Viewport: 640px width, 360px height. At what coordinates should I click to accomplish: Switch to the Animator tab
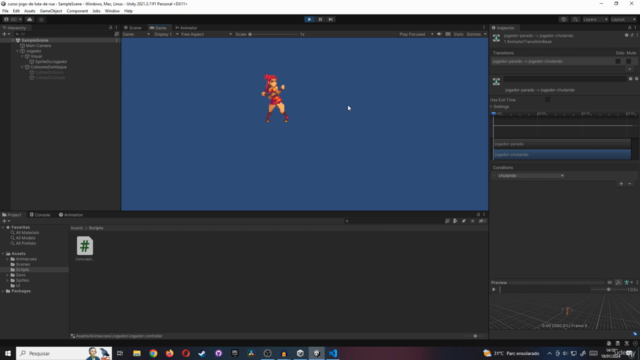coord(186,28)
